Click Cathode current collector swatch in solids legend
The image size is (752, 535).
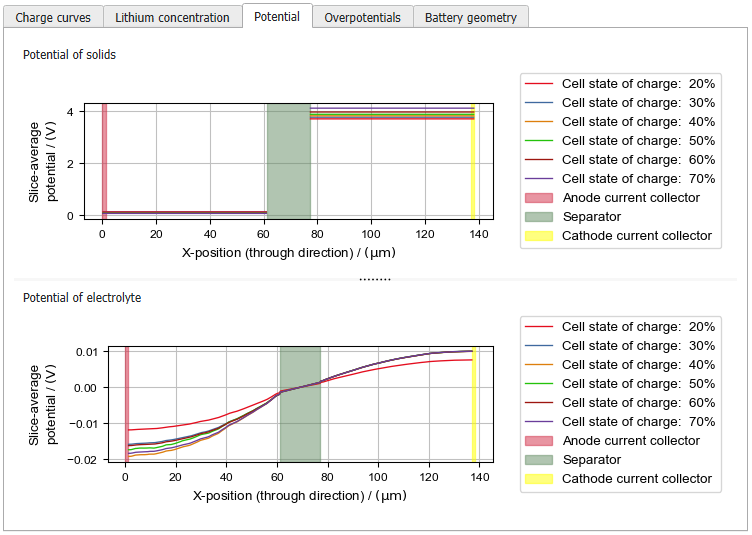539,236
